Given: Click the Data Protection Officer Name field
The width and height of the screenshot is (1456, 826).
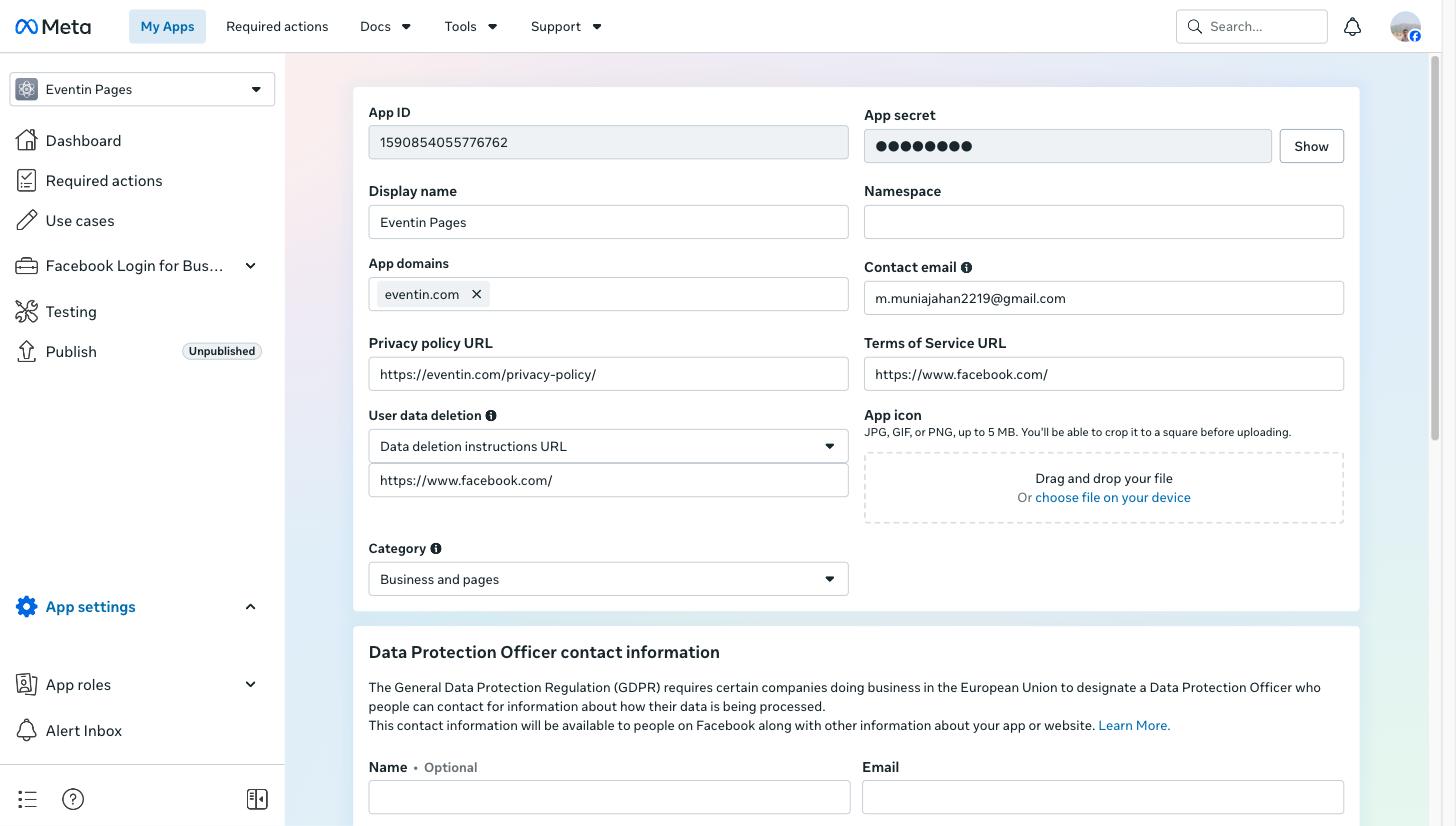Looking at the screenshot, I should (x=609, y=797).
